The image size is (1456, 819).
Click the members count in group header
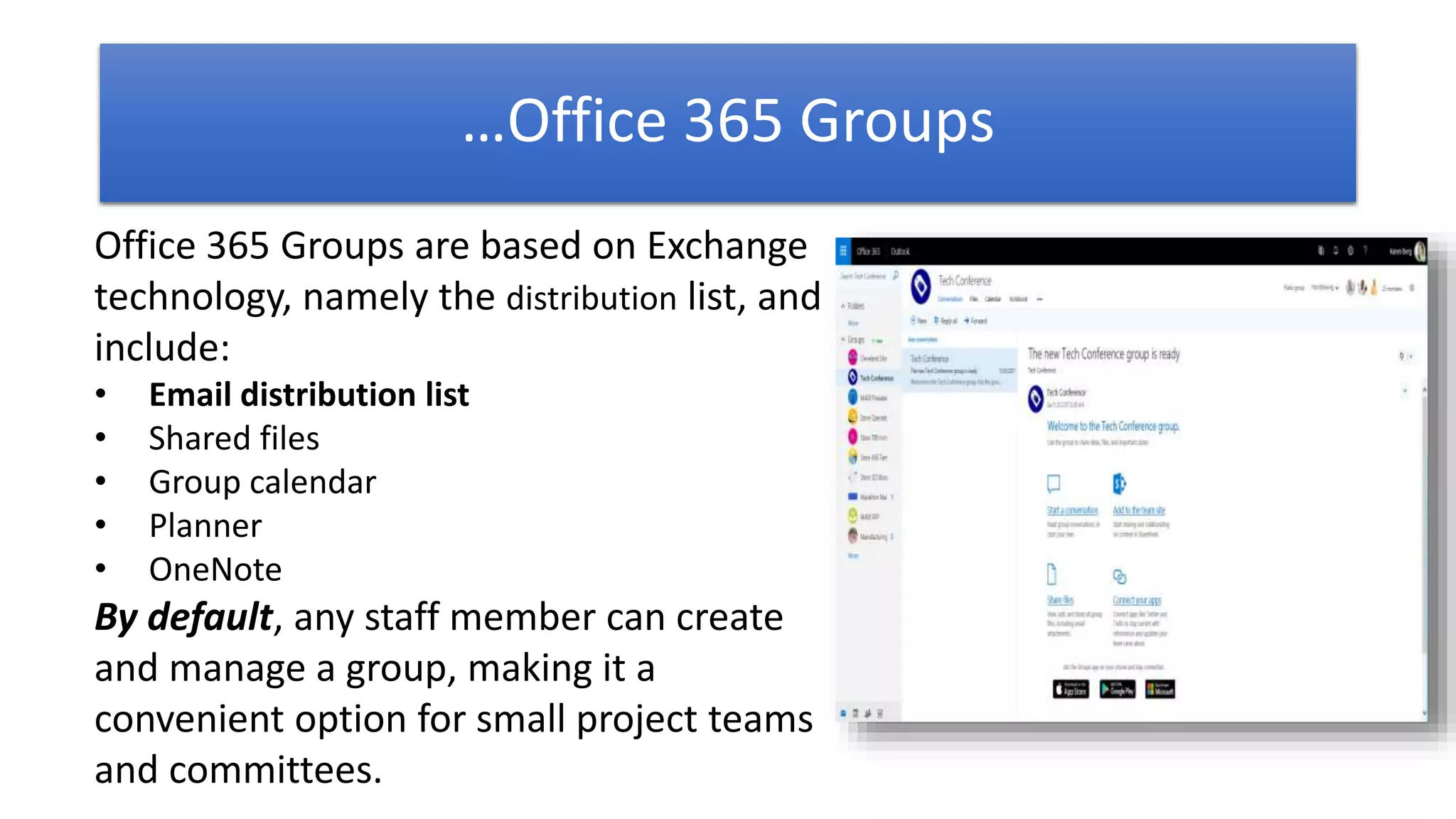pyautogui.click(x=1392, y=288)
